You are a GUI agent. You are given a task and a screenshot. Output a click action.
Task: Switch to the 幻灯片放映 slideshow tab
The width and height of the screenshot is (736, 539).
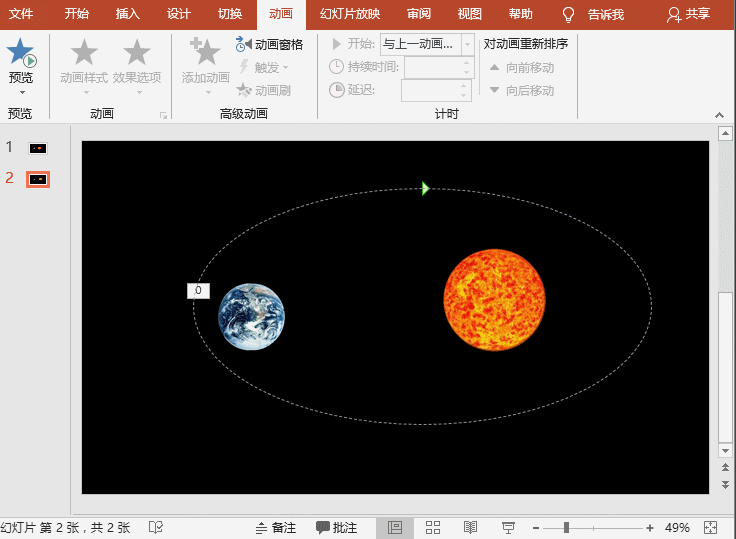point(350,14)
